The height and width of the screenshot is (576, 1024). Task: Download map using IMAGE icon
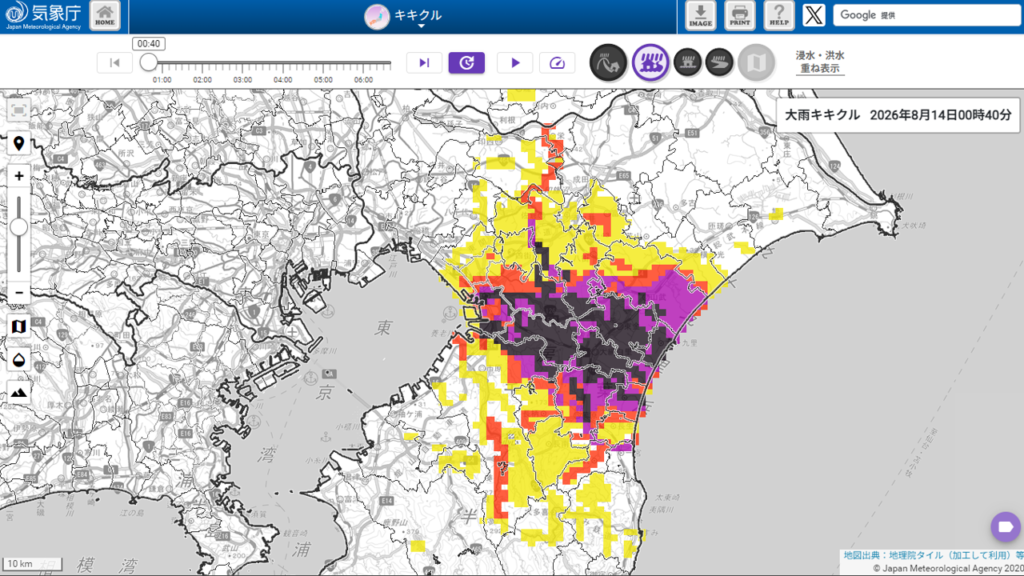700,16
